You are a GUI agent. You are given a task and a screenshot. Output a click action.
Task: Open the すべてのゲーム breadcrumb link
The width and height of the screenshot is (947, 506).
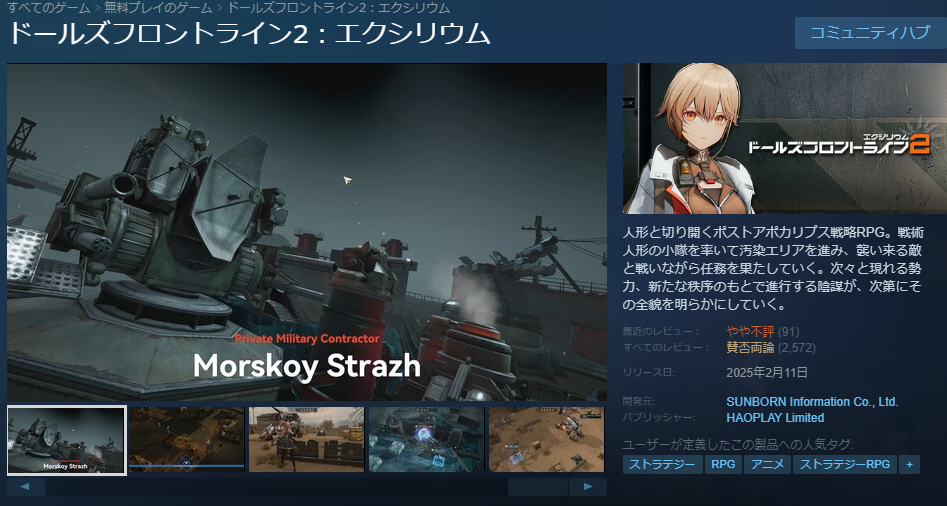48,8
